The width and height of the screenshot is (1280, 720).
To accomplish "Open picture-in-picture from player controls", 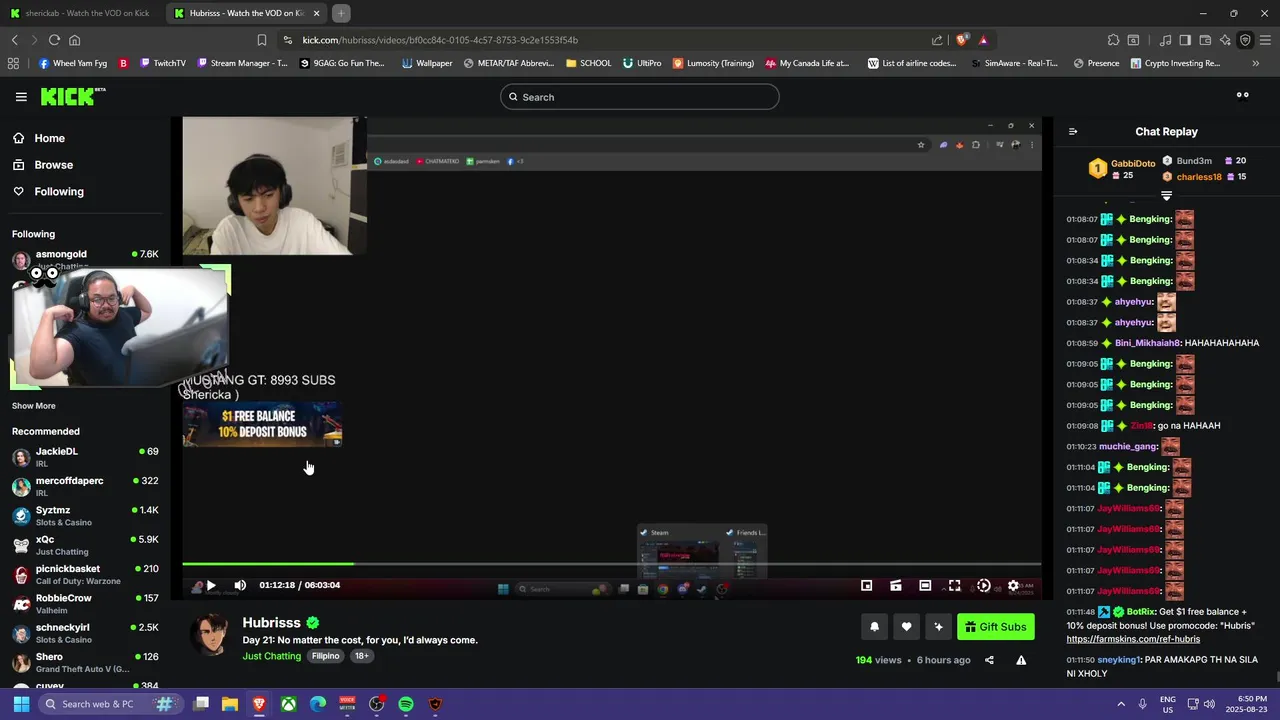I will [867, 585].
